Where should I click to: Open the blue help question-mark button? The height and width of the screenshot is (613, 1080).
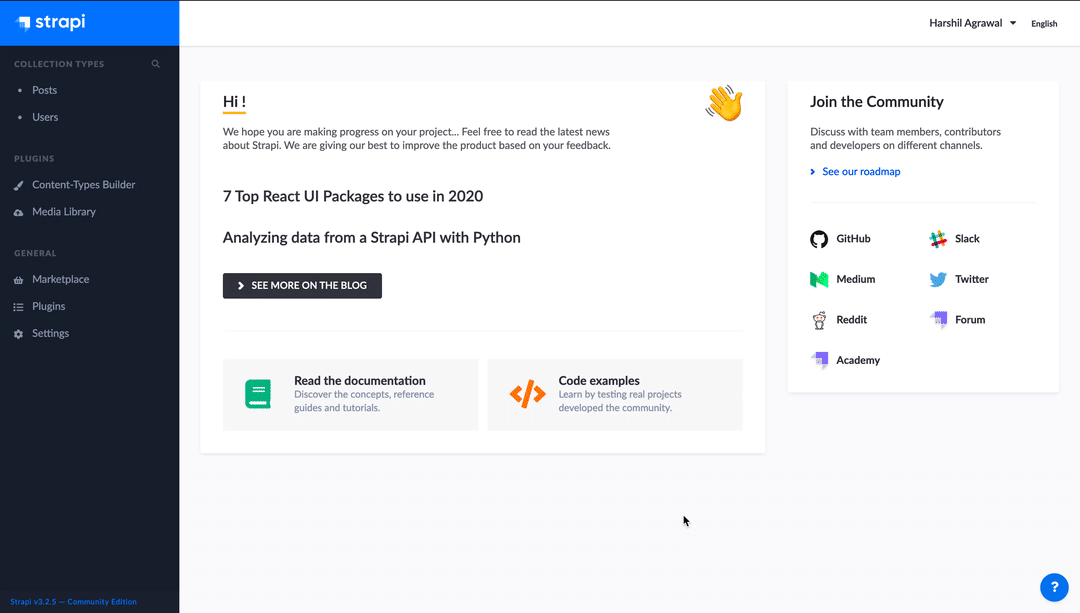pos(1054,587)
